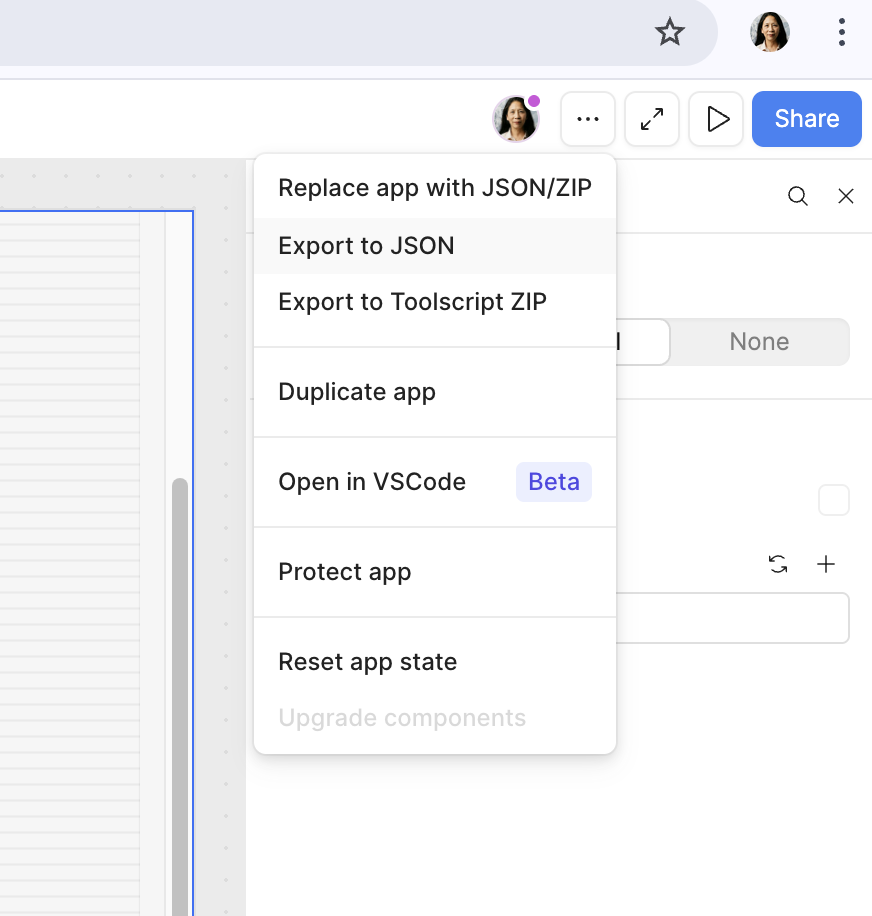Tick the checkbox in the right panel

[x=833, y=500]
